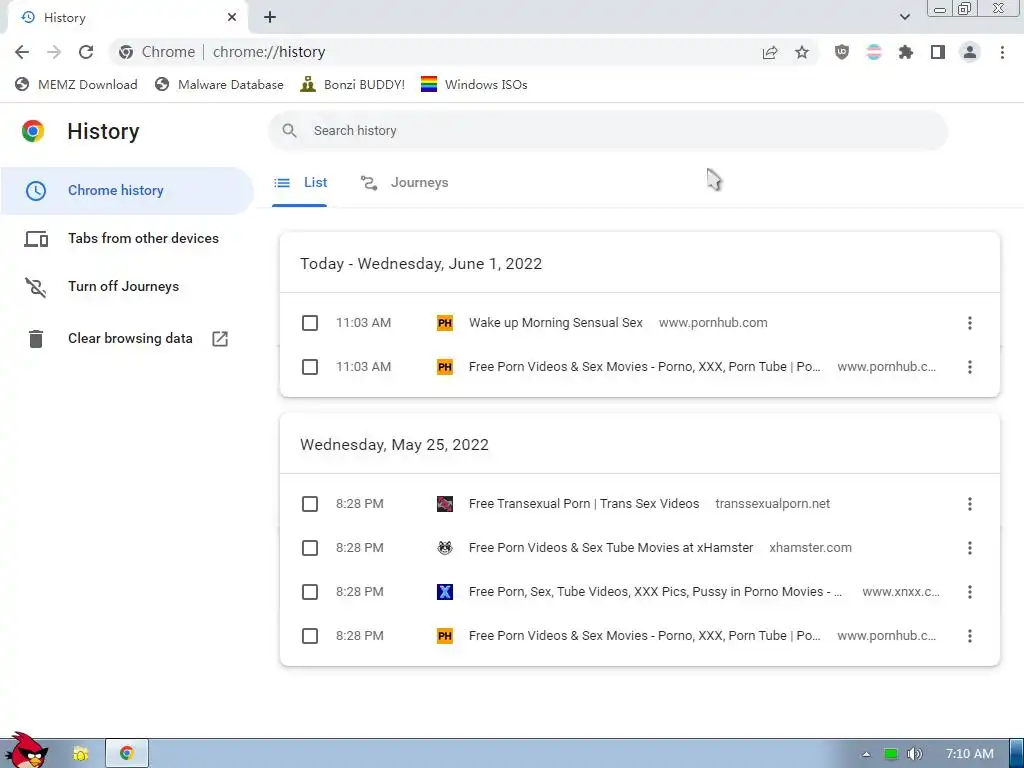Open actions menu for xnxx entry
Screen dimensions: 1024x768
pyautogui.click(x=970, y=592)
